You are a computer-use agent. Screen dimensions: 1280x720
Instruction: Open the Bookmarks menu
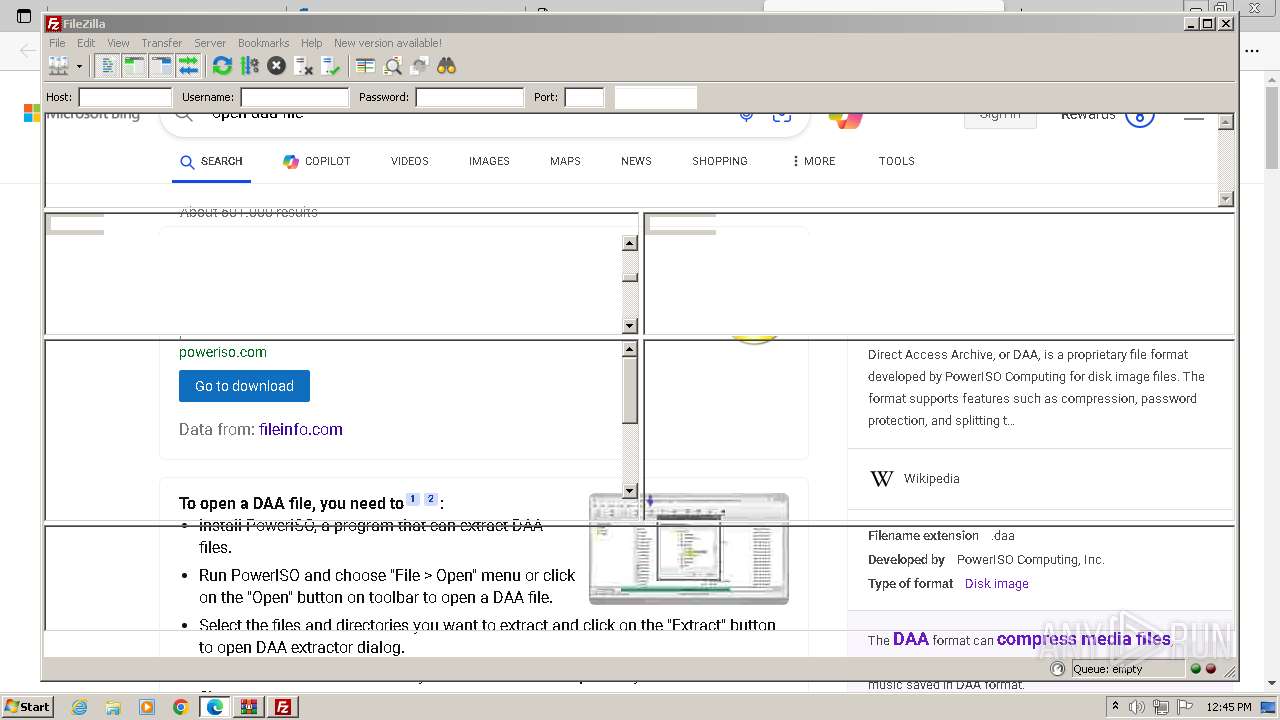(263, 43)
